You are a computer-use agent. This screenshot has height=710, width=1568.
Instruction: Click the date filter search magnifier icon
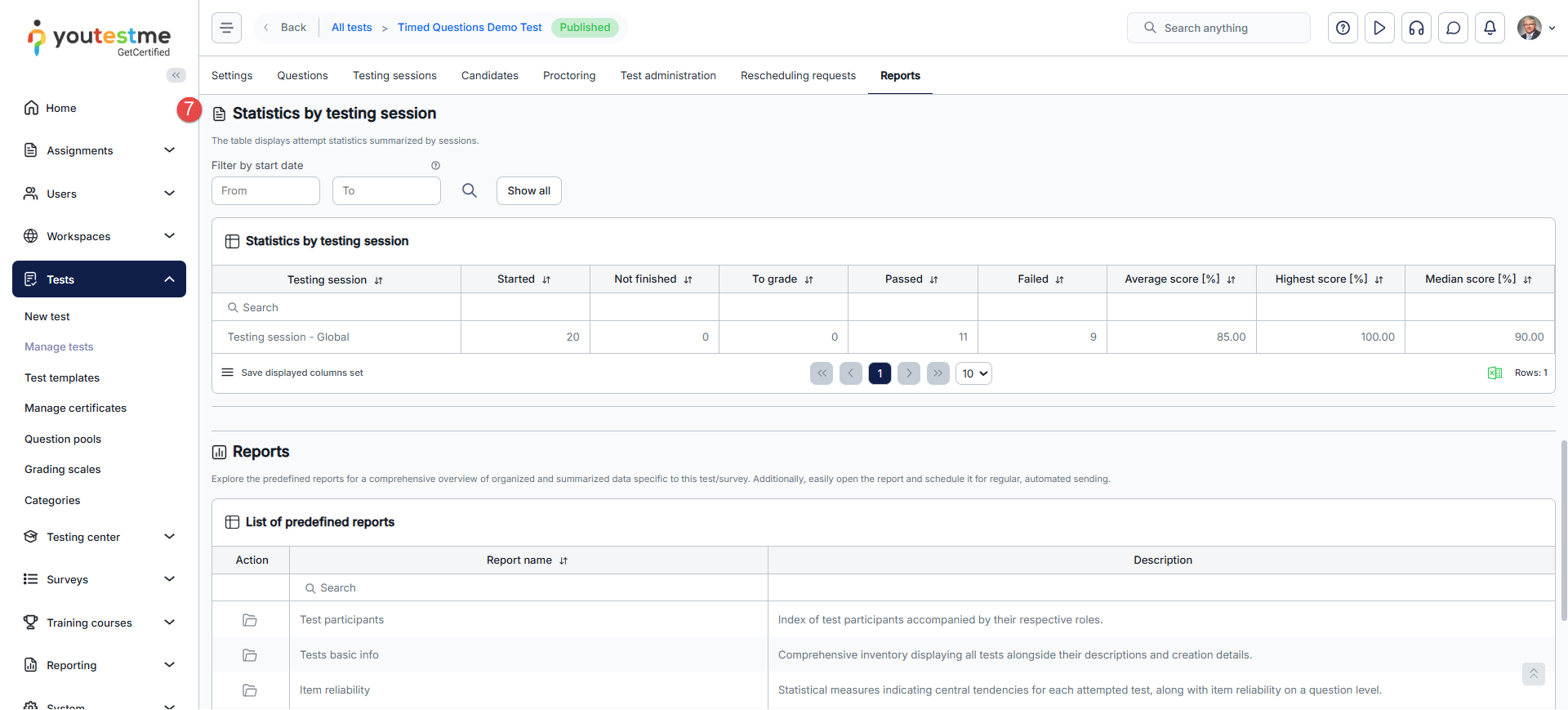coord(470,190)
